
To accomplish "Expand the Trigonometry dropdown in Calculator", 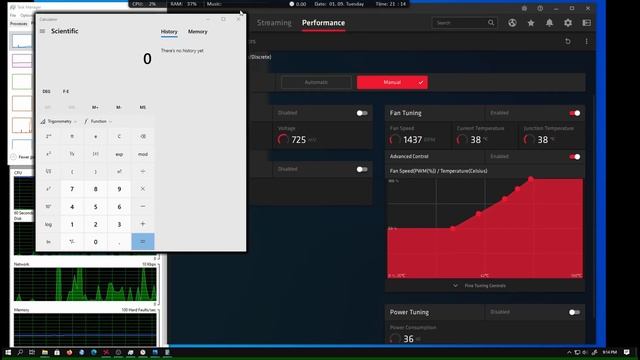I will (x=59, y=121).
